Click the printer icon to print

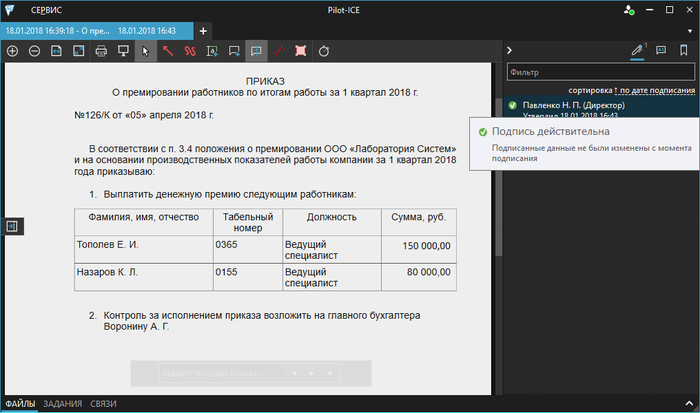pyautogui.click(x=101, y=50)
